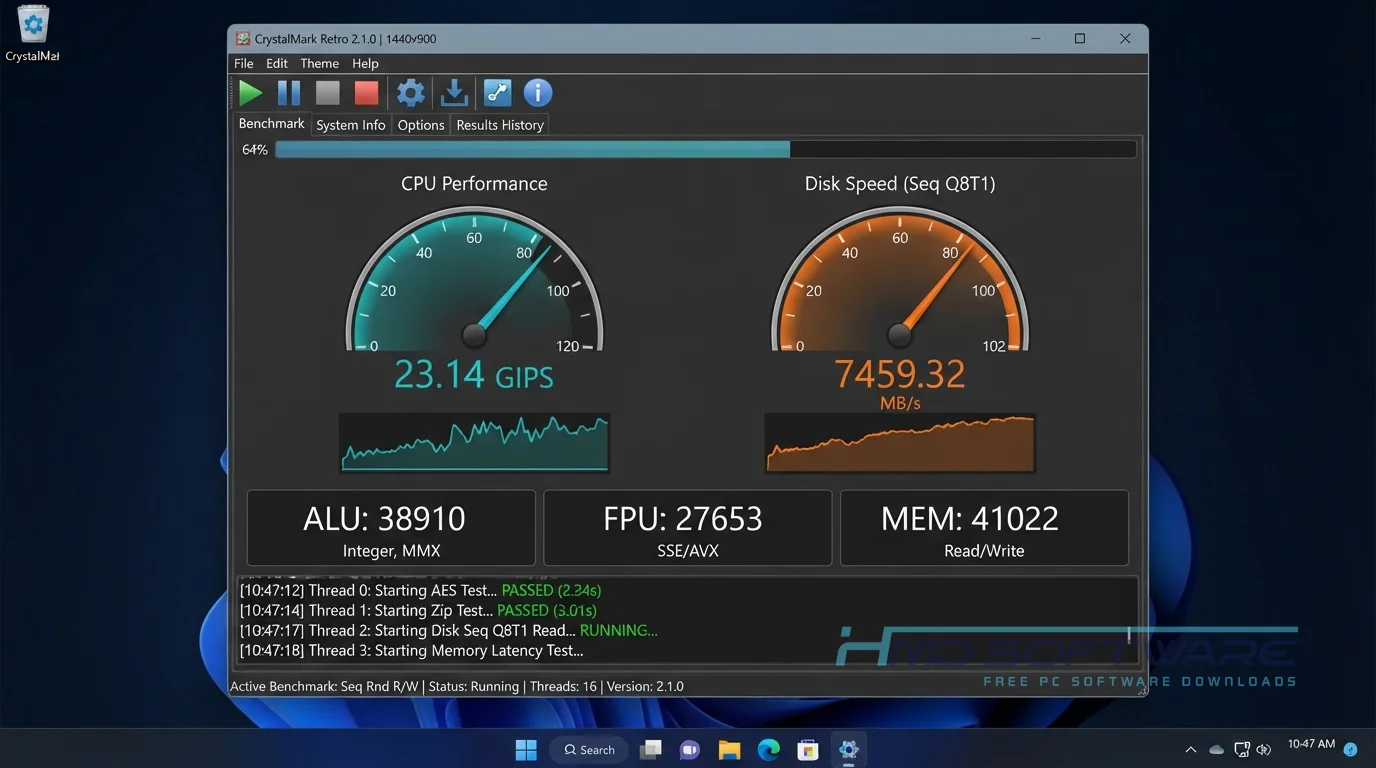Open File Explorer from the taskbar
1376x768 pixels.
(729, 749)
